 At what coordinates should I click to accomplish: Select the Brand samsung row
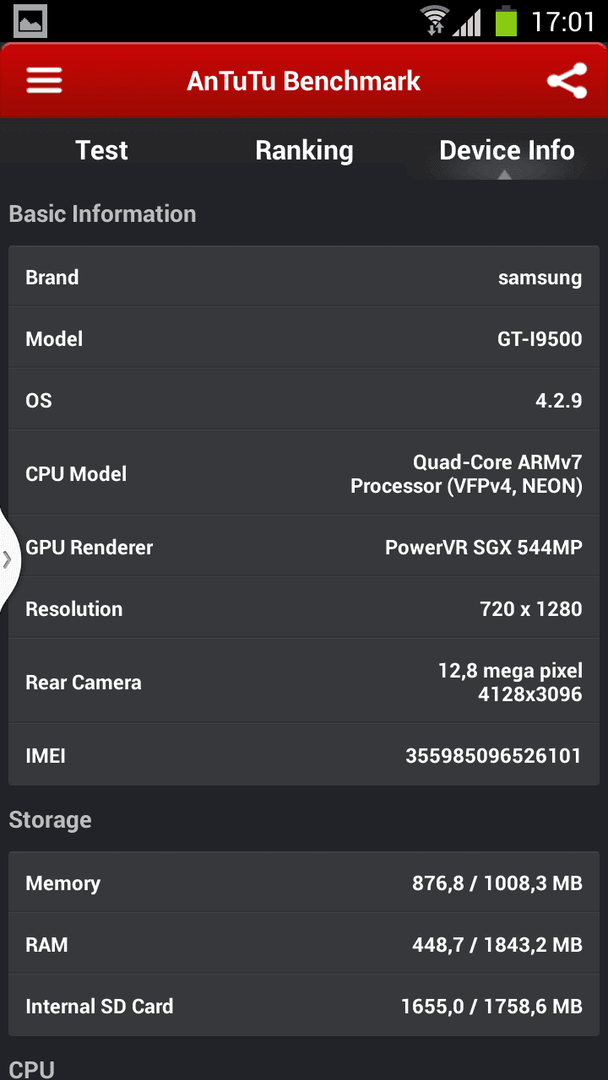[x=304, y=276]
